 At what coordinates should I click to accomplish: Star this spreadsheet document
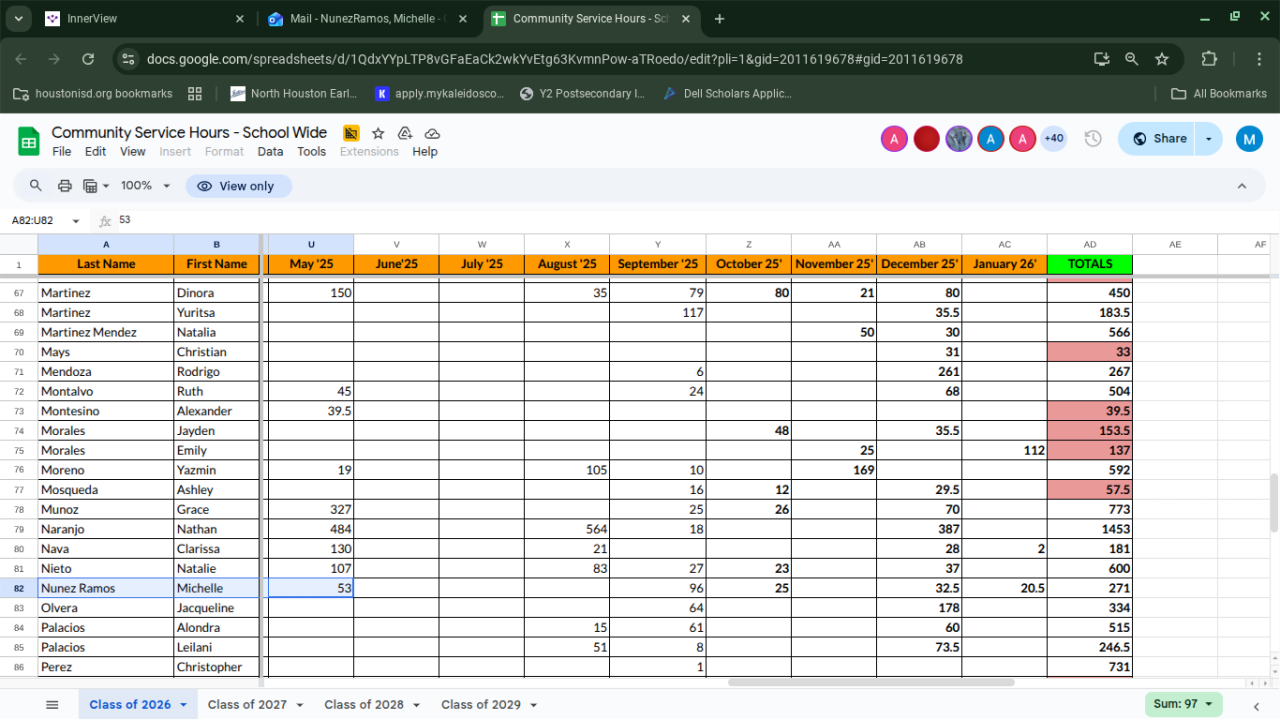[x=378, y=133]
